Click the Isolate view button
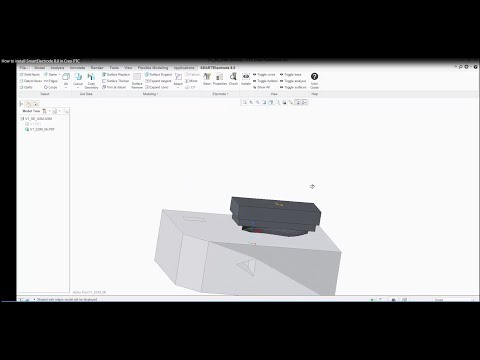Viewport: 480px width, 360px height. tap(246, 79)
